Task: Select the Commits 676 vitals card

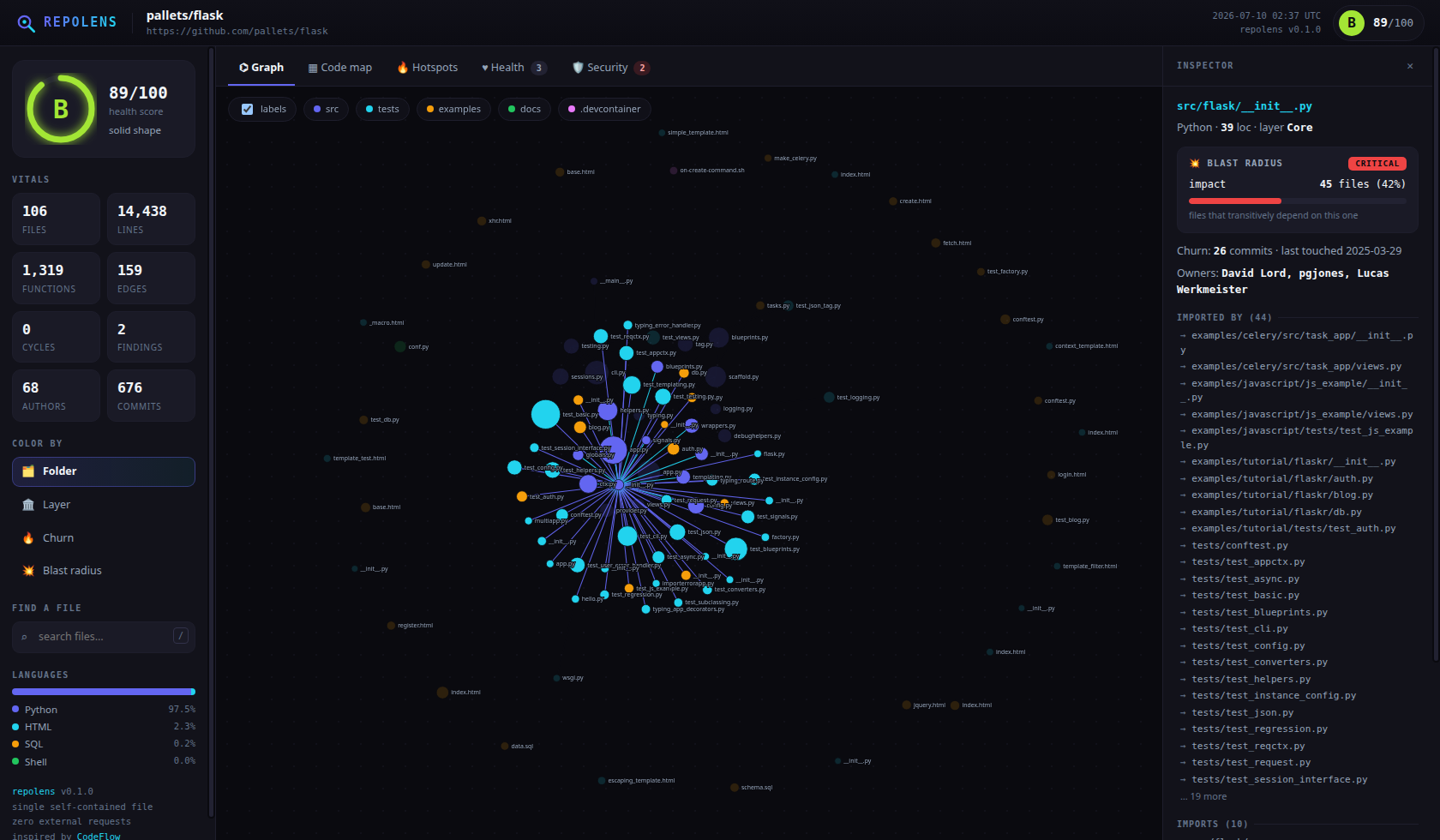Action: pos(151,396)
